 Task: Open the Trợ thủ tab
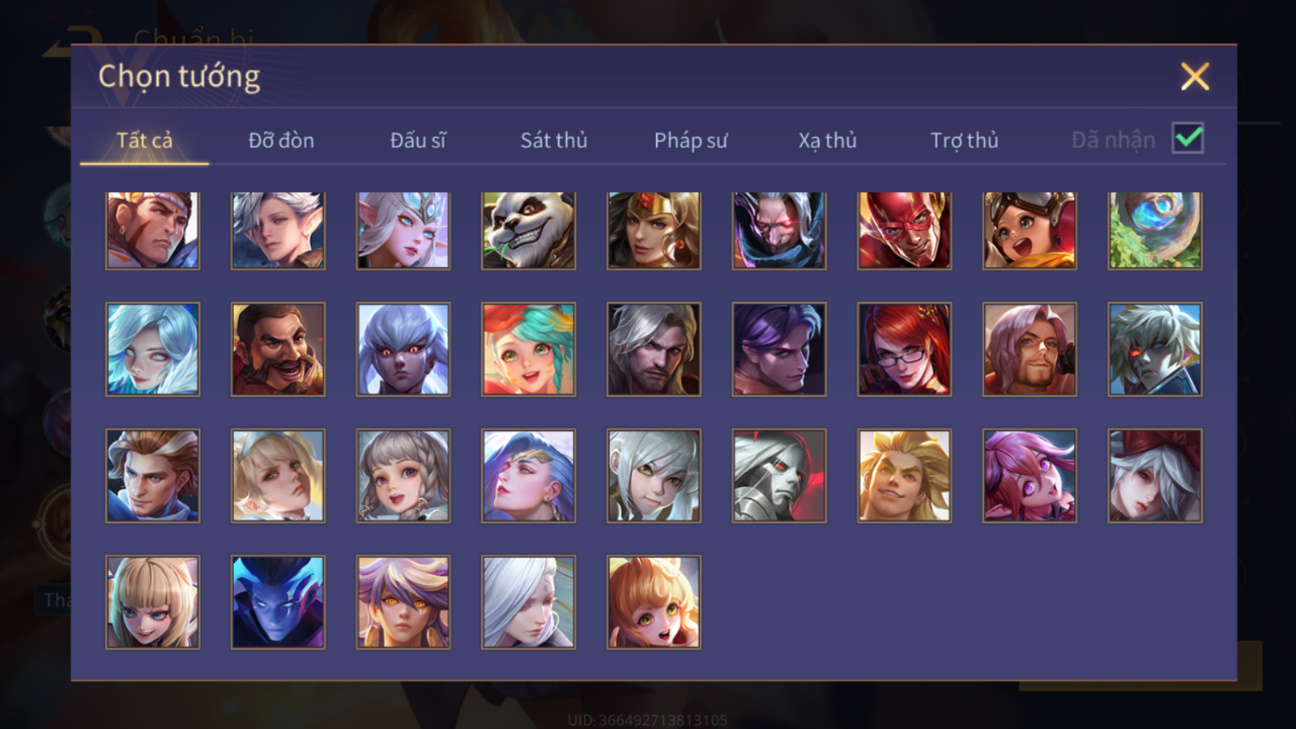click(x=964, y=140)
